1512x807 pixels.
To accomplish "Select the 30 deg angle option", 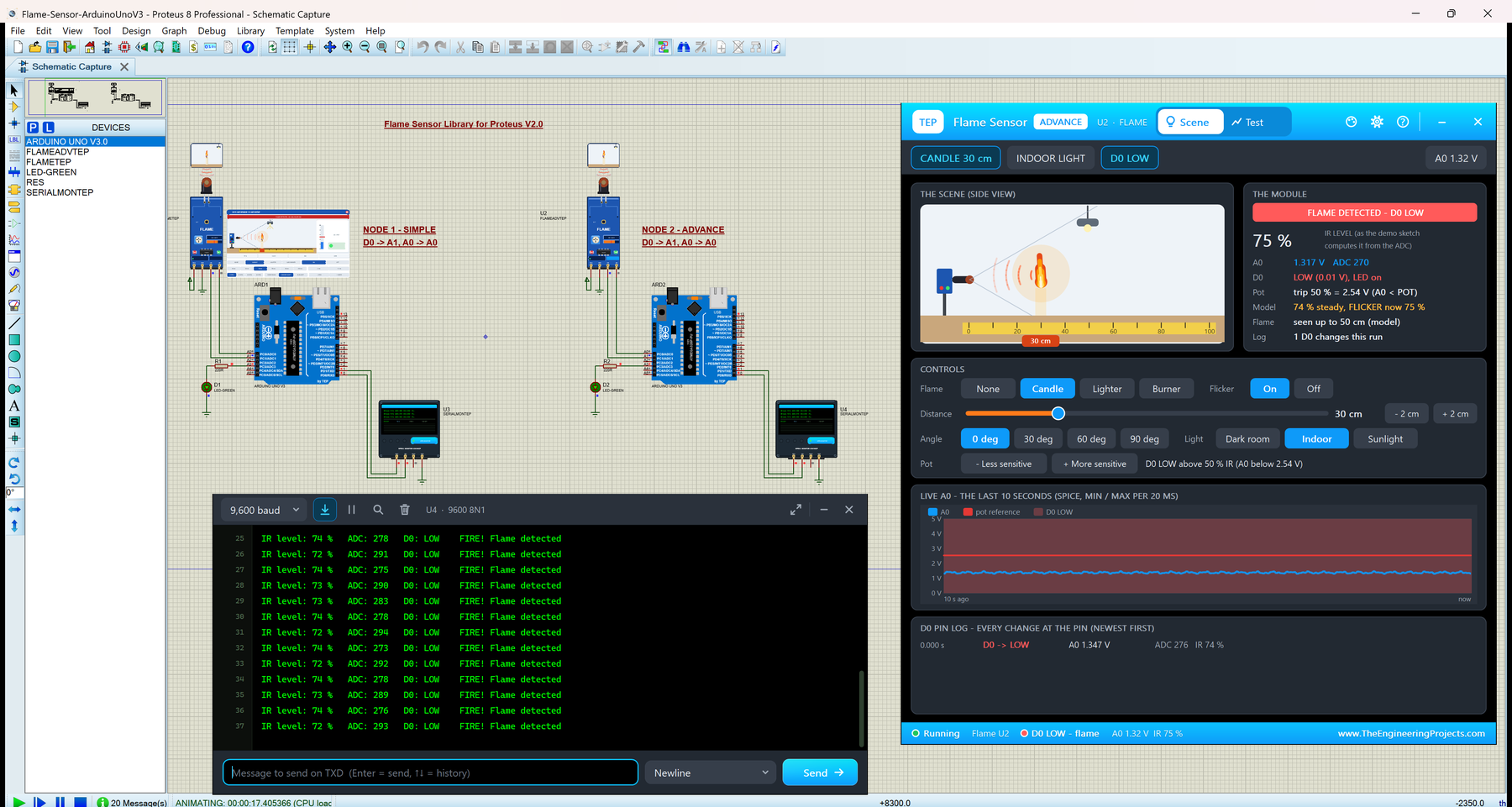I will (1038, 438).
